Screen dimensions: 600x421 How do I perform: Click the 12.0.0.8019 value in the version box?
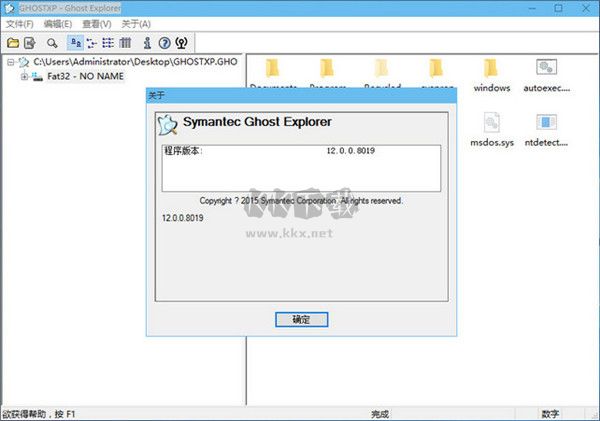351,151
